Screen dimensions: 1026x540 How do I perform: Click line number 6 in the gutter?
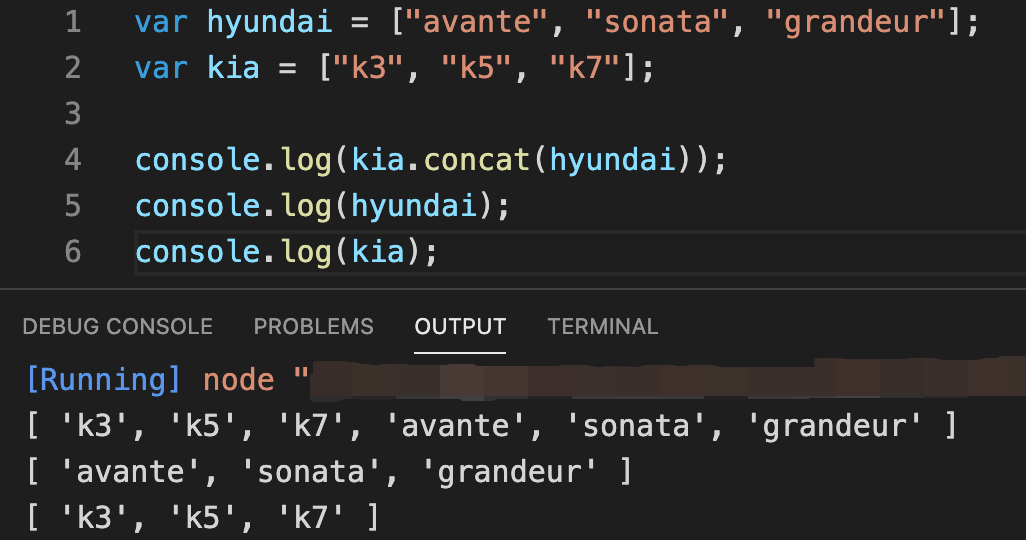coord(73,251)
